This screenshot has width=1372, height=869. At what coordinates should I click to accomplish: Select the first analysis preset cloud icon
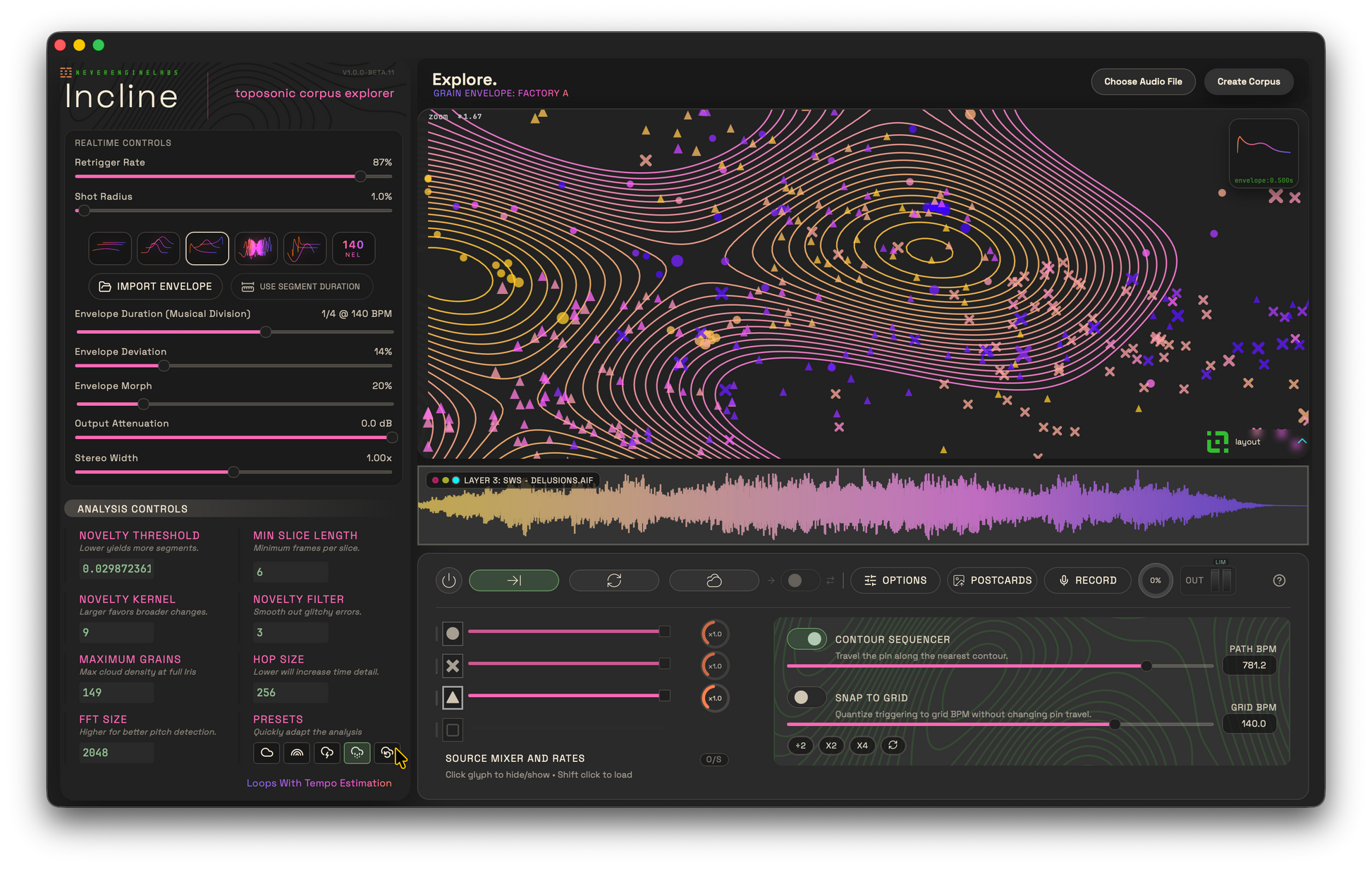[267, 753]
